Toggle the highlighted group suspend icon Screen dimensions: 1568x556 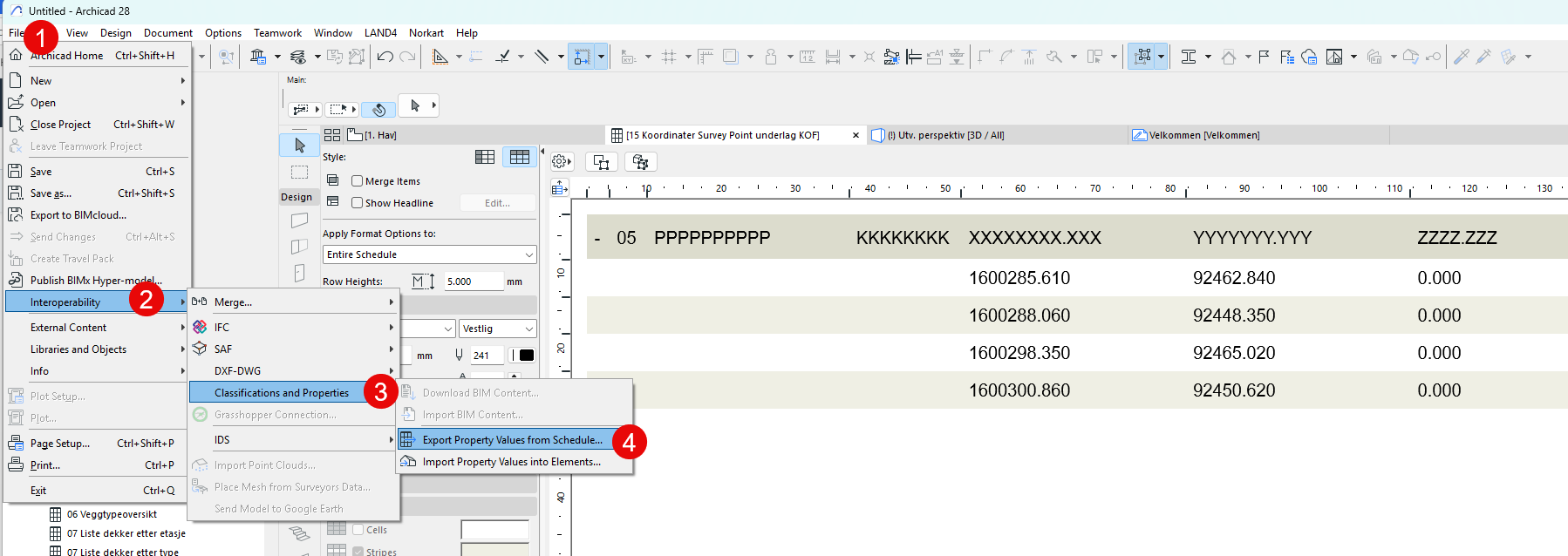click(1142, 57)
